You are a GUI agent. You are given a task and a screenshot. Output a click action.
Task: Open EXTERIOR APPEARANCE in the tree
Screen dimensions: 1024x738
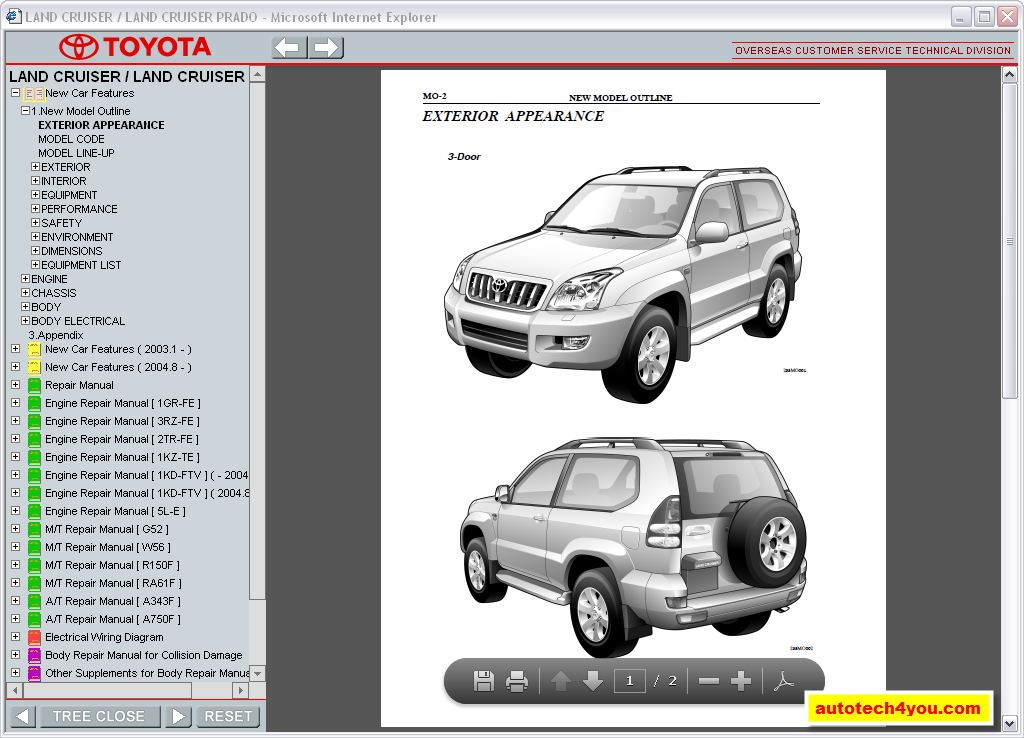(x=101, y=125)
